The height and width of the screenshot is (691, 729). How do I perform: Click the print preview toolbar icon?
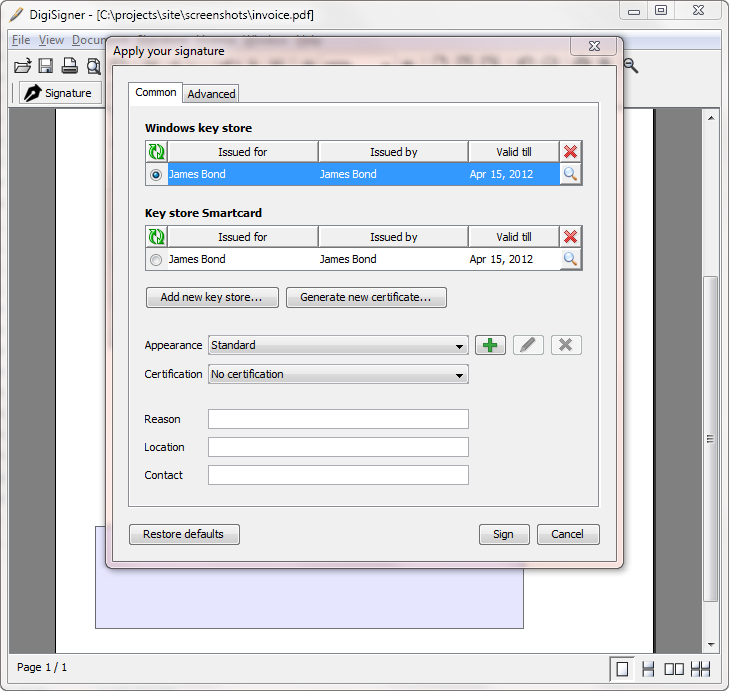click(x=93, y=66)
